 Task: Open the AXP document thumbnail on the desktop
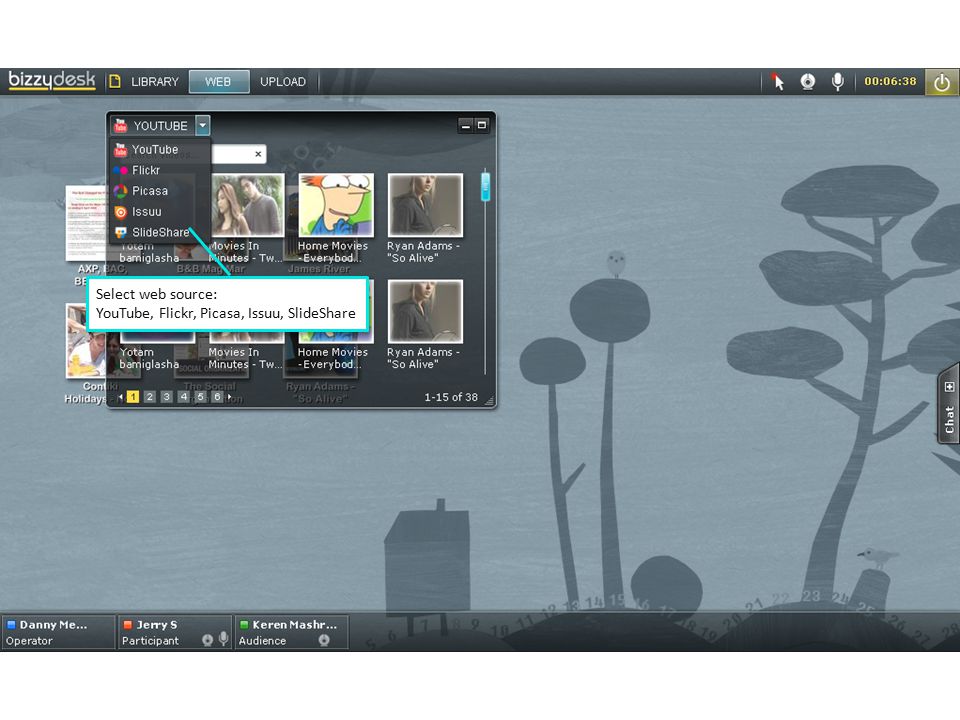coord(86,223)
